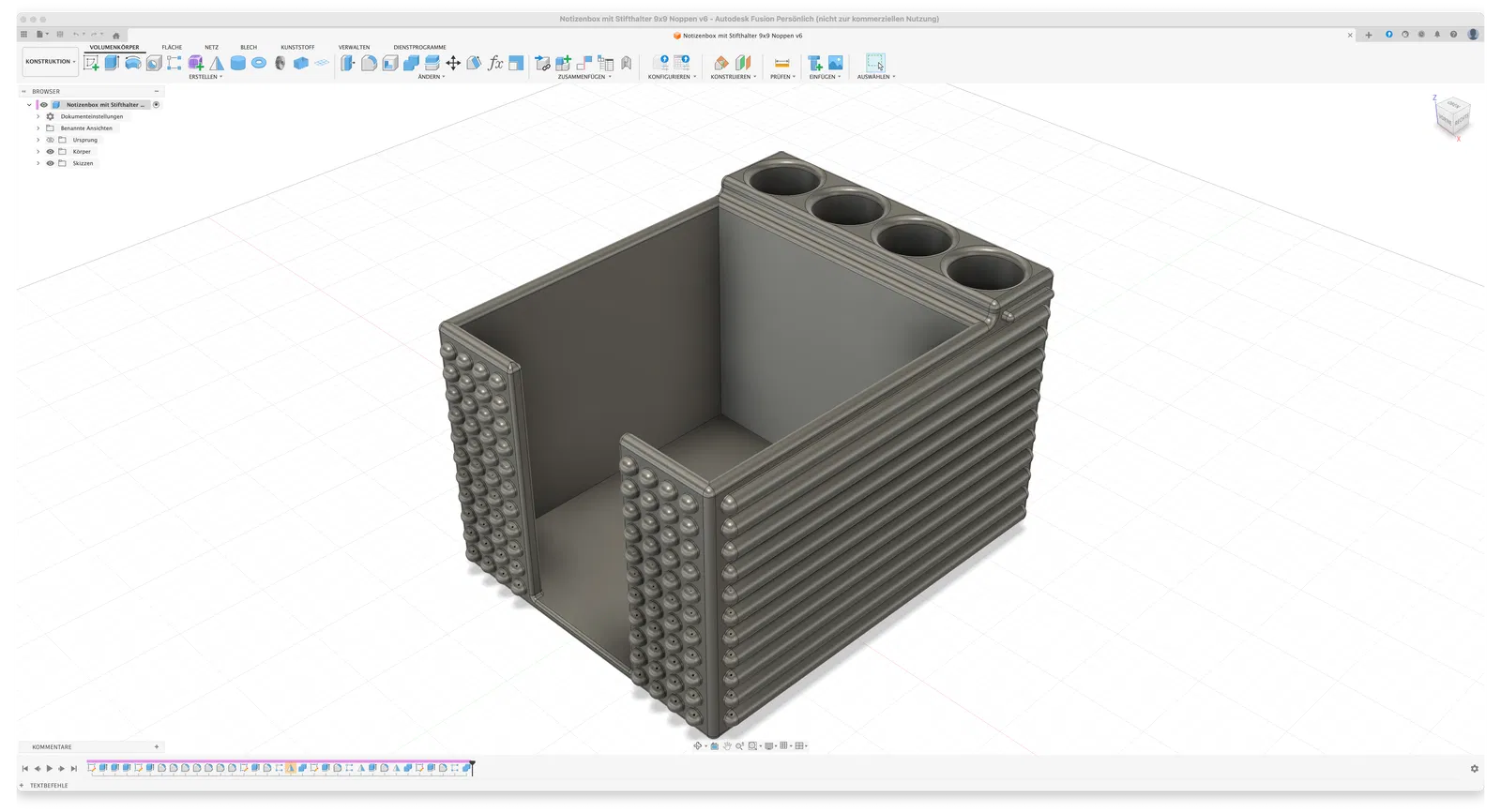Image resolution: width=1501 pixels, height=812 pixels.
Task: Click the Home icon
Action: point(116,35)
